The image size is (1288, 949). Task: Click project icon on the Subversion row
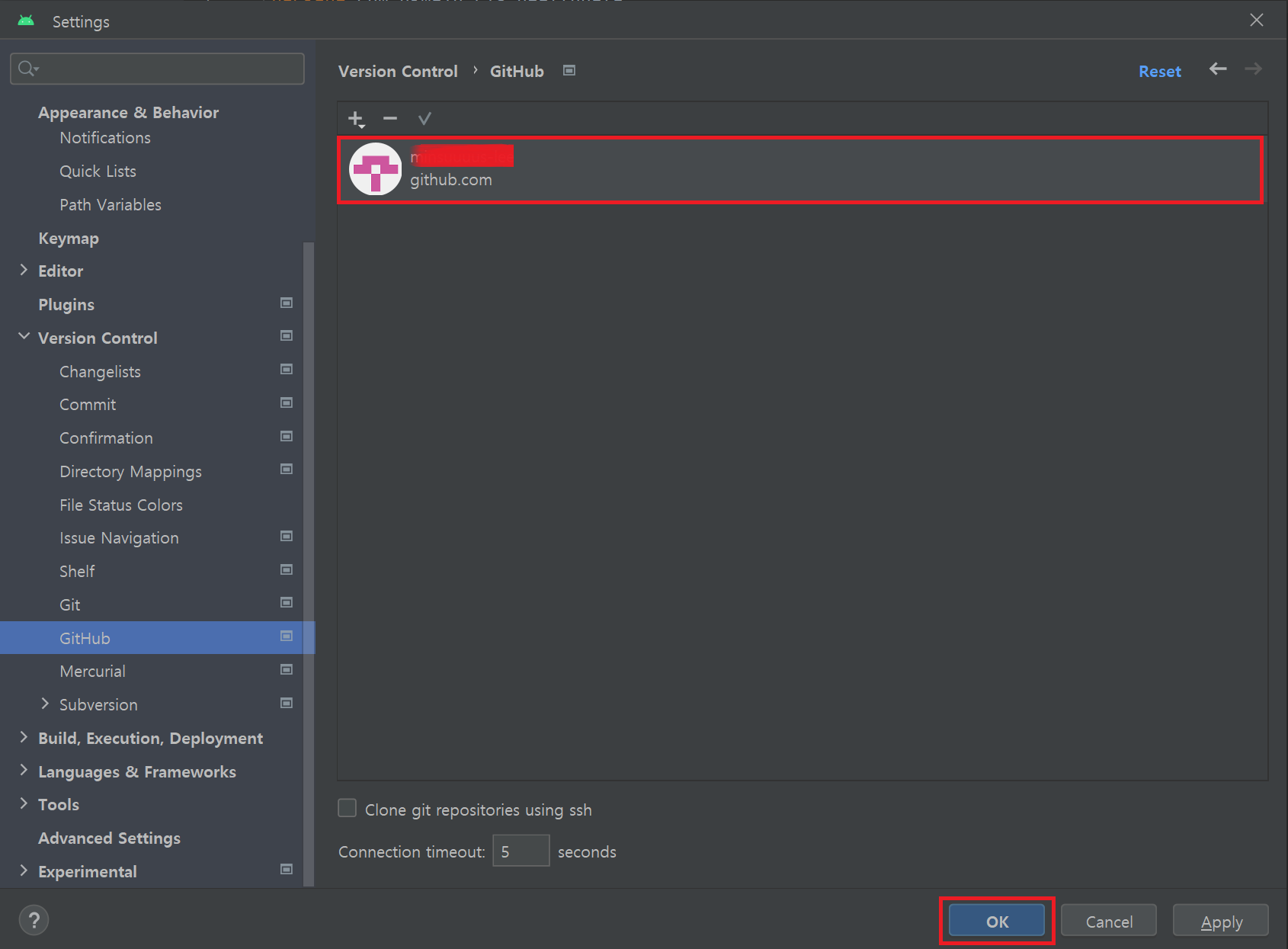287,703
